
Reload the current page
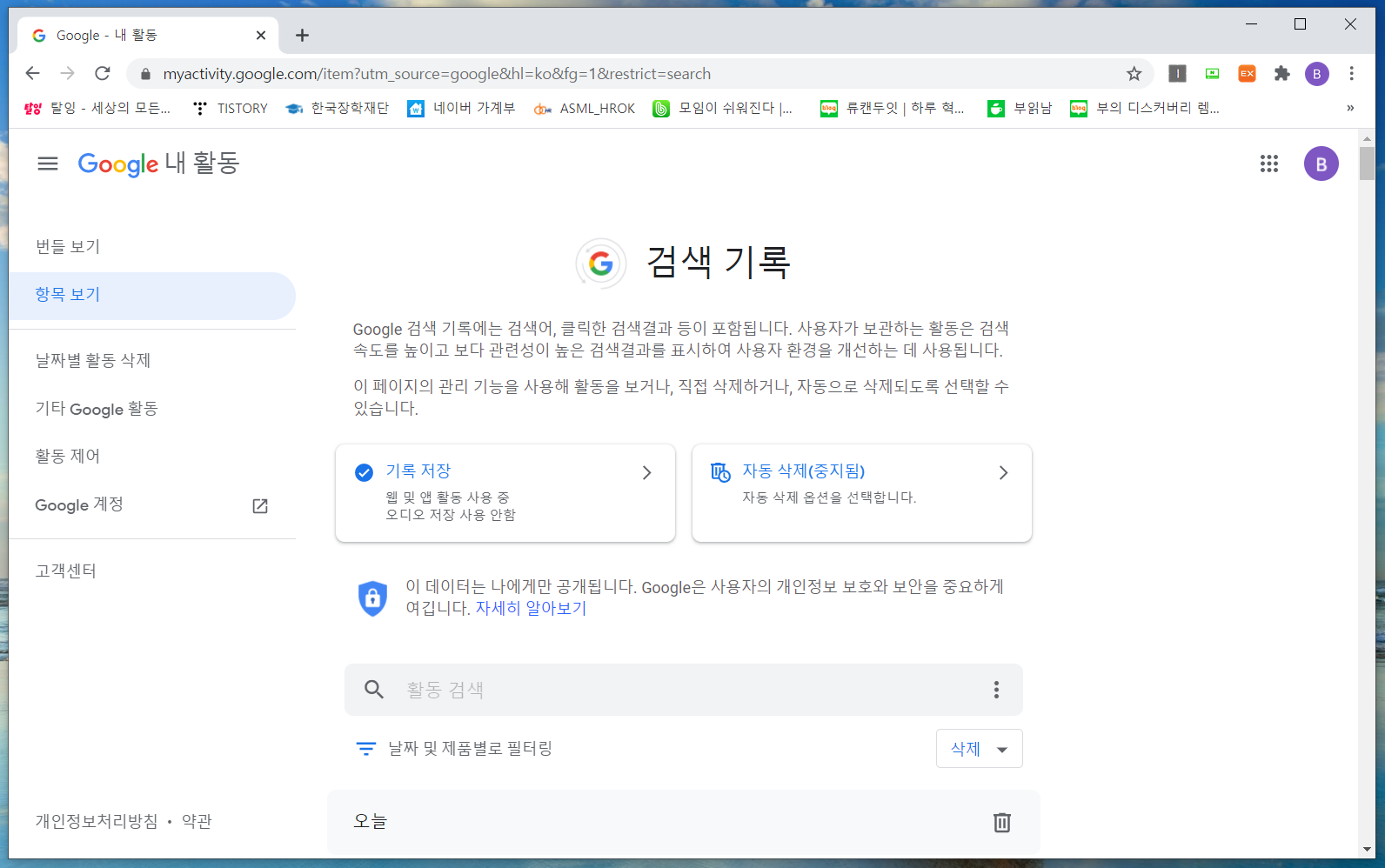pyautogui.click(x=103, y=74)
